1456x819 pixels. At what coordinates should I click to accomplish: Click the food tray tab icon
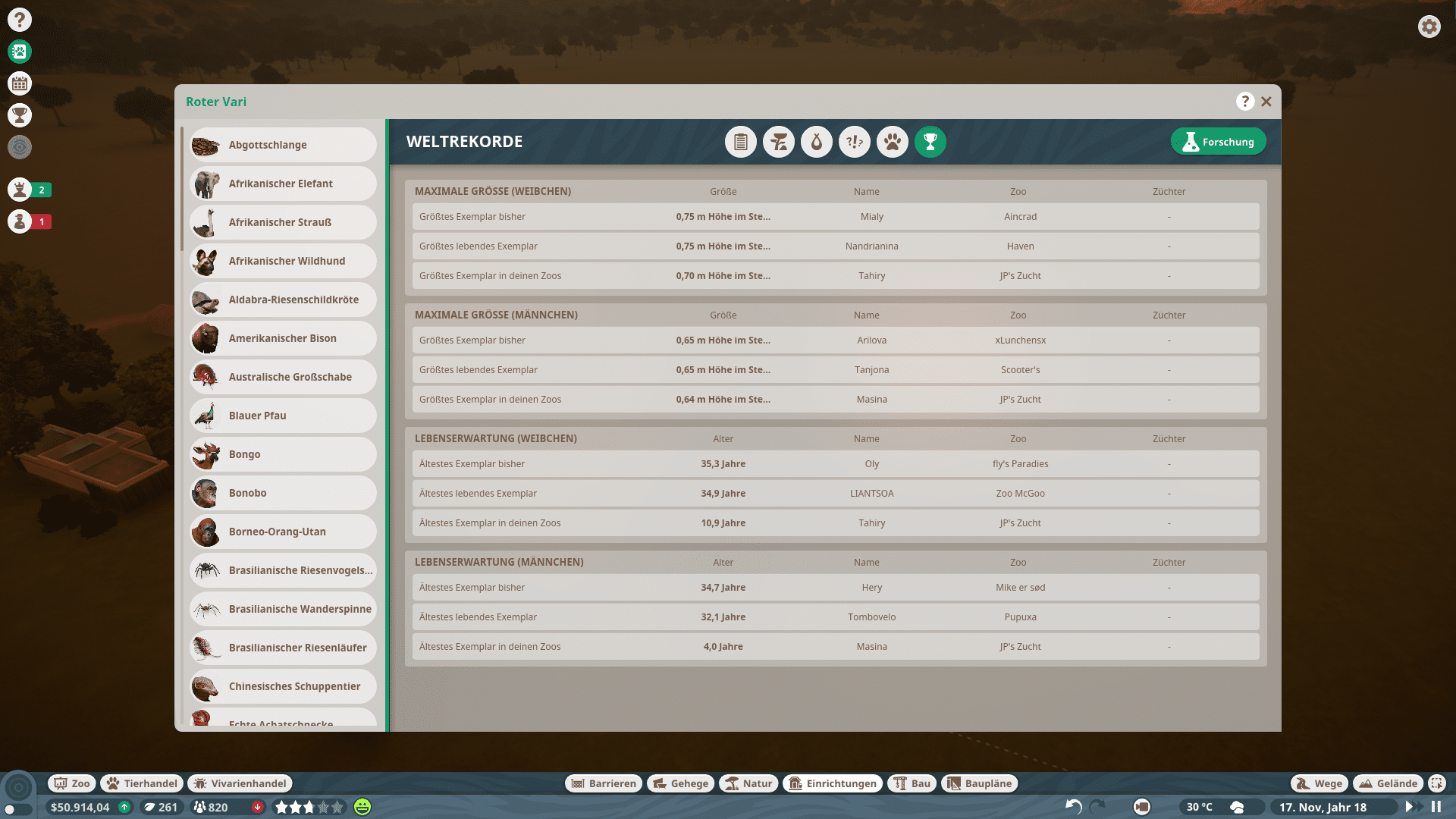778,142
